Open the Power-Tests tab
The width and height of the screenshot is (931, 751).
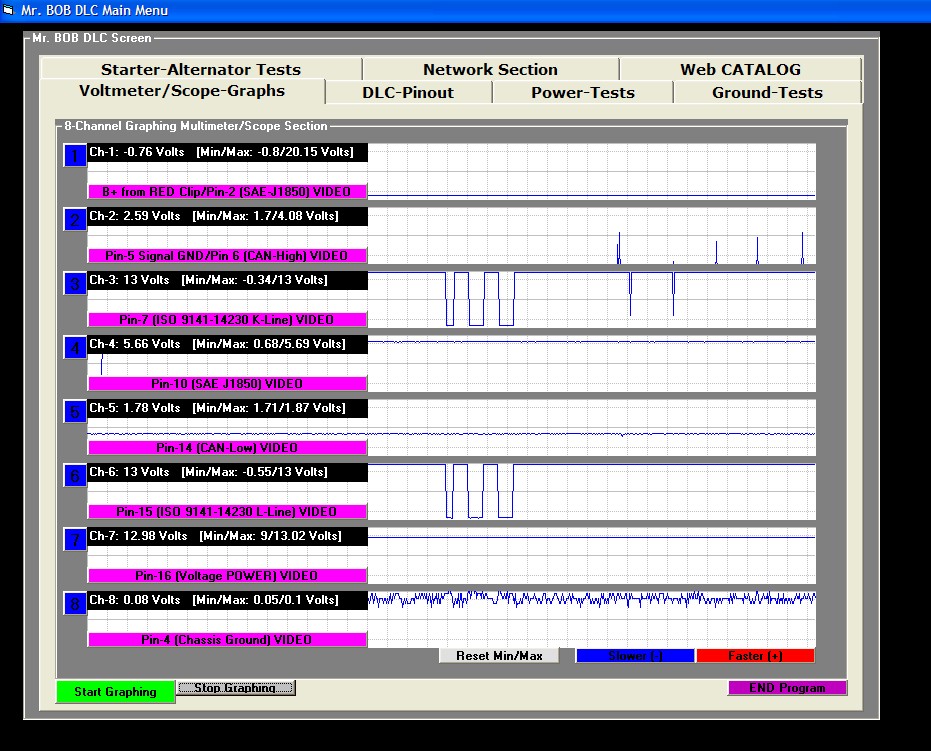click(x=582, y=93)
